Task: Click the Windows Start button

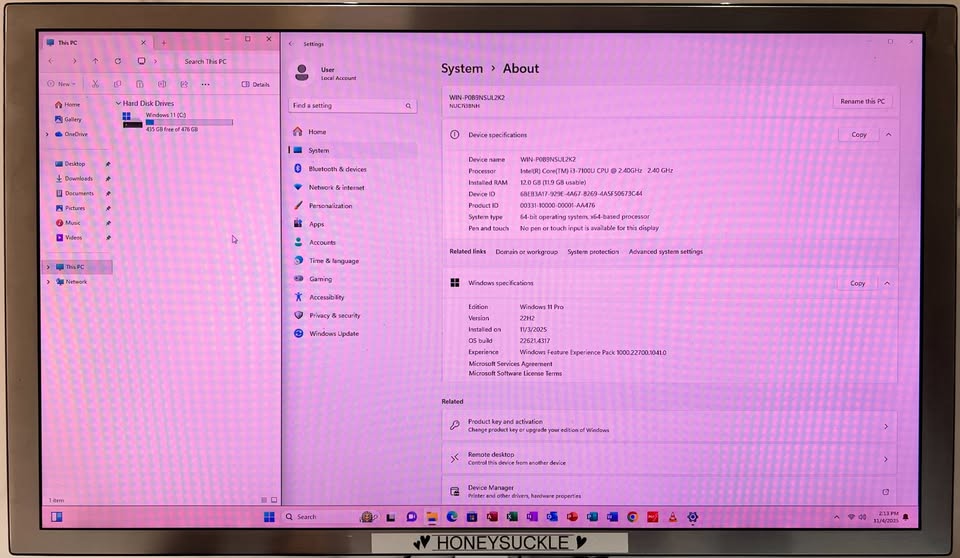Action: 269,517
